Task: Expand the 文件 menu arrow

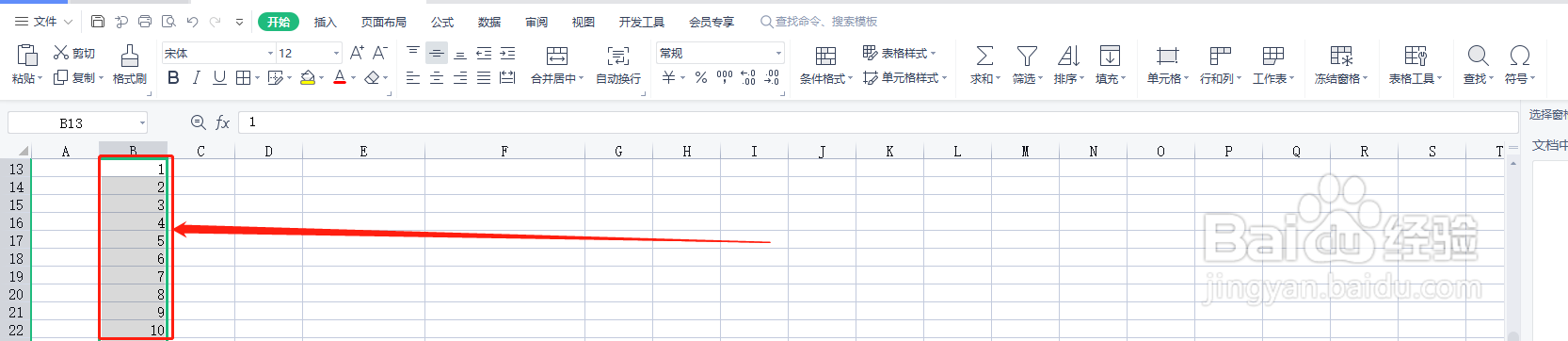Action: coord(68,21)
